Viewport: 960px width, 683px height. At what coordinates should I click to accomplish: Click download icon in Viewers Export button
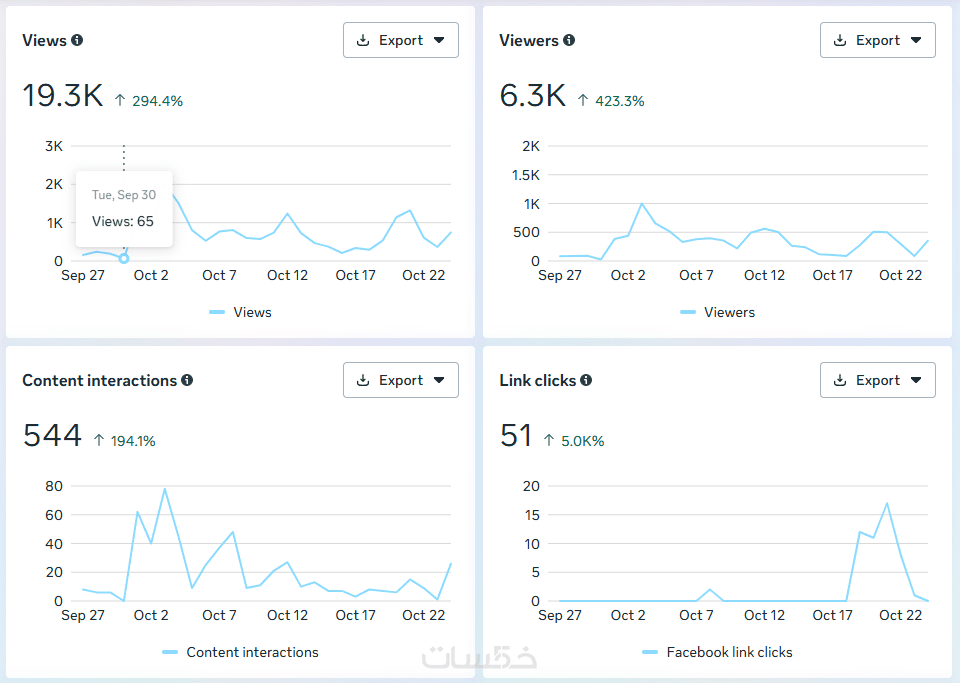840,40
